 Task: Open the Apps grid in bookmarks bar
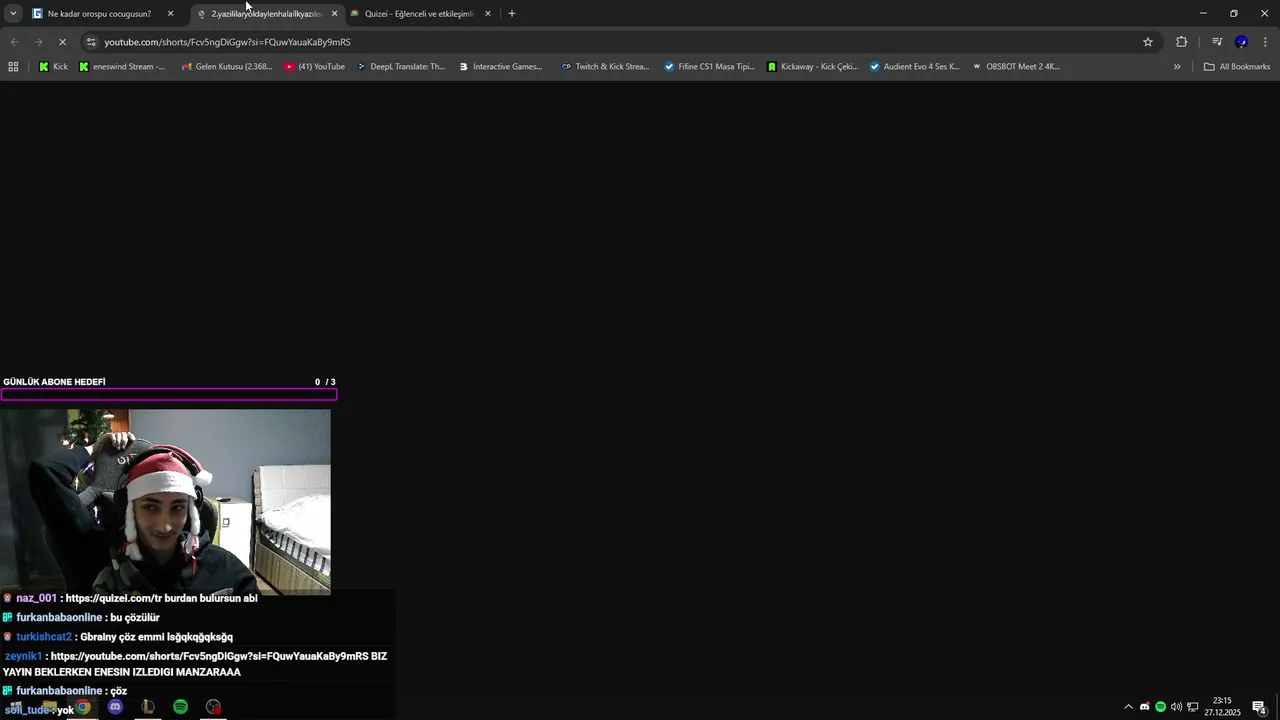coord(13,67)
